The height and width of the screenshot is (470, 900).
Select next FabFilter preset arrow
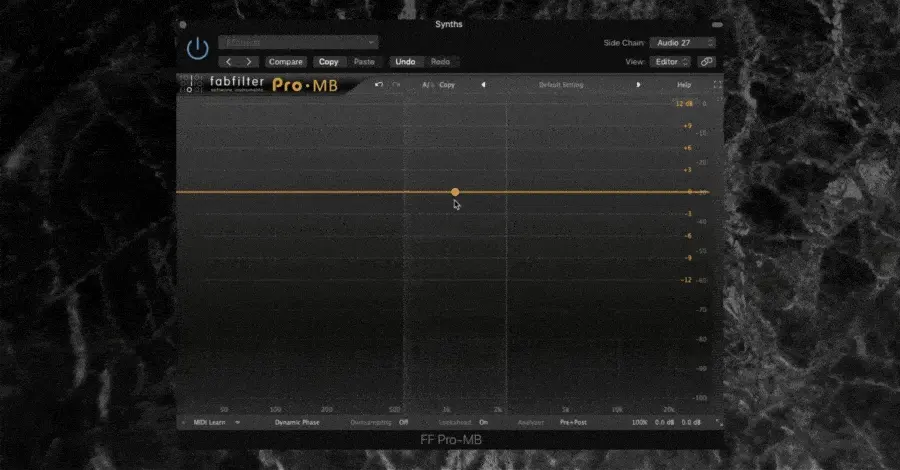point(638,84)
